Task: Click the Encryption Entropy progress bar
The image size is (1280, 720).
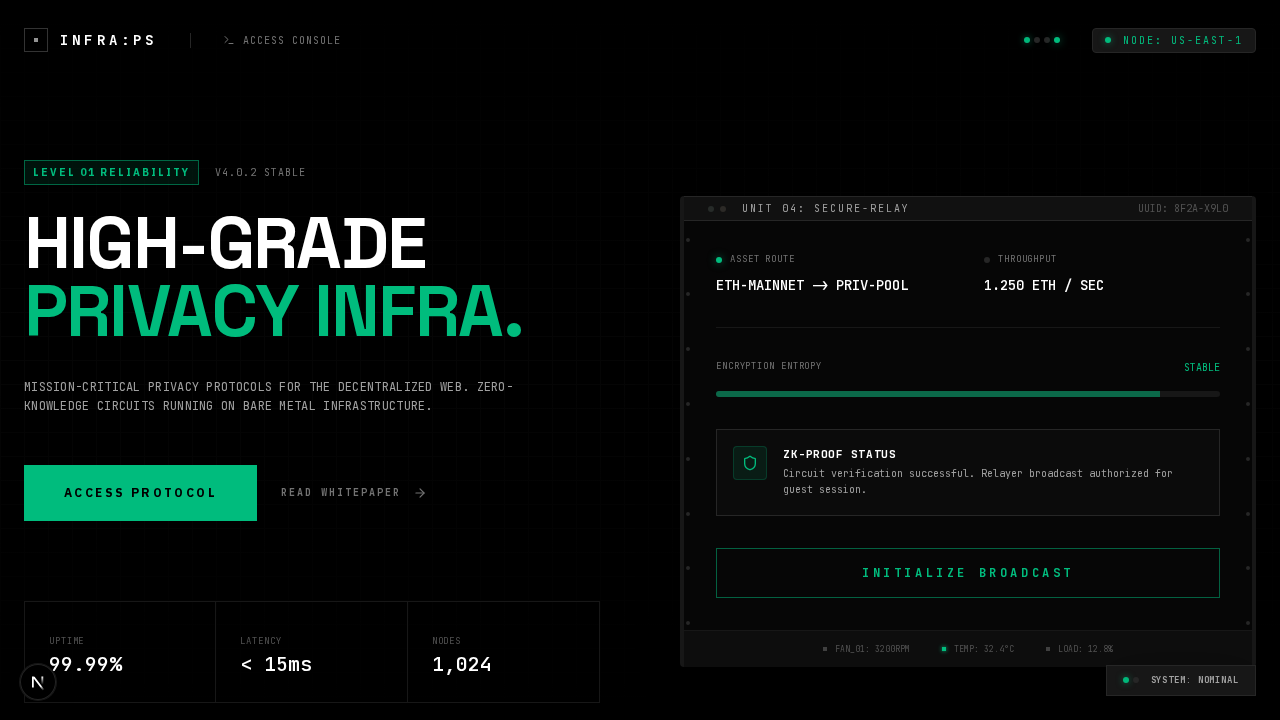Action: click(967, 394)
